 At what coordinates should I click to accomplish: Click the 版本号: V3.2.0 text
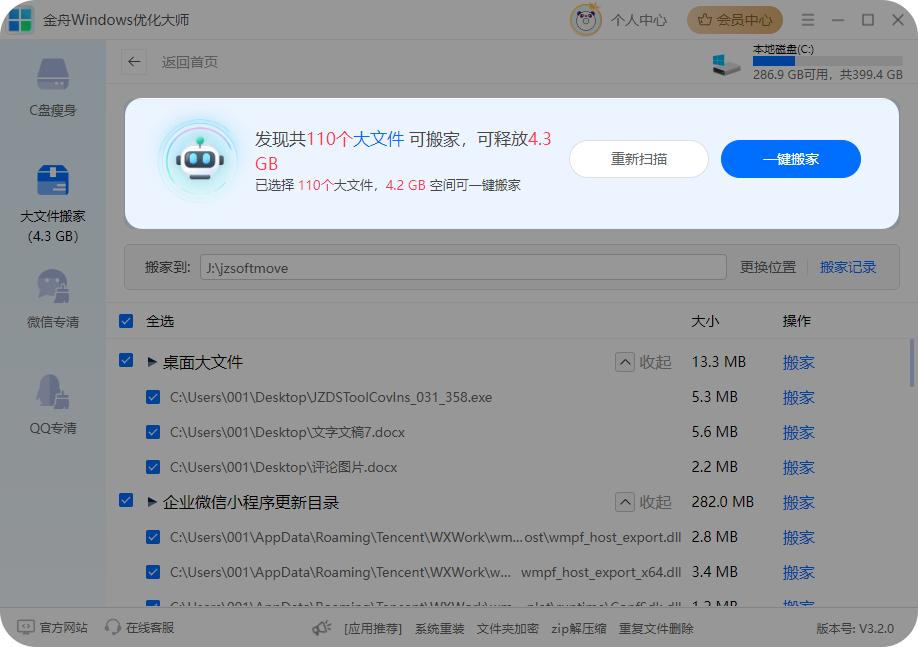[x=855, y=629]
